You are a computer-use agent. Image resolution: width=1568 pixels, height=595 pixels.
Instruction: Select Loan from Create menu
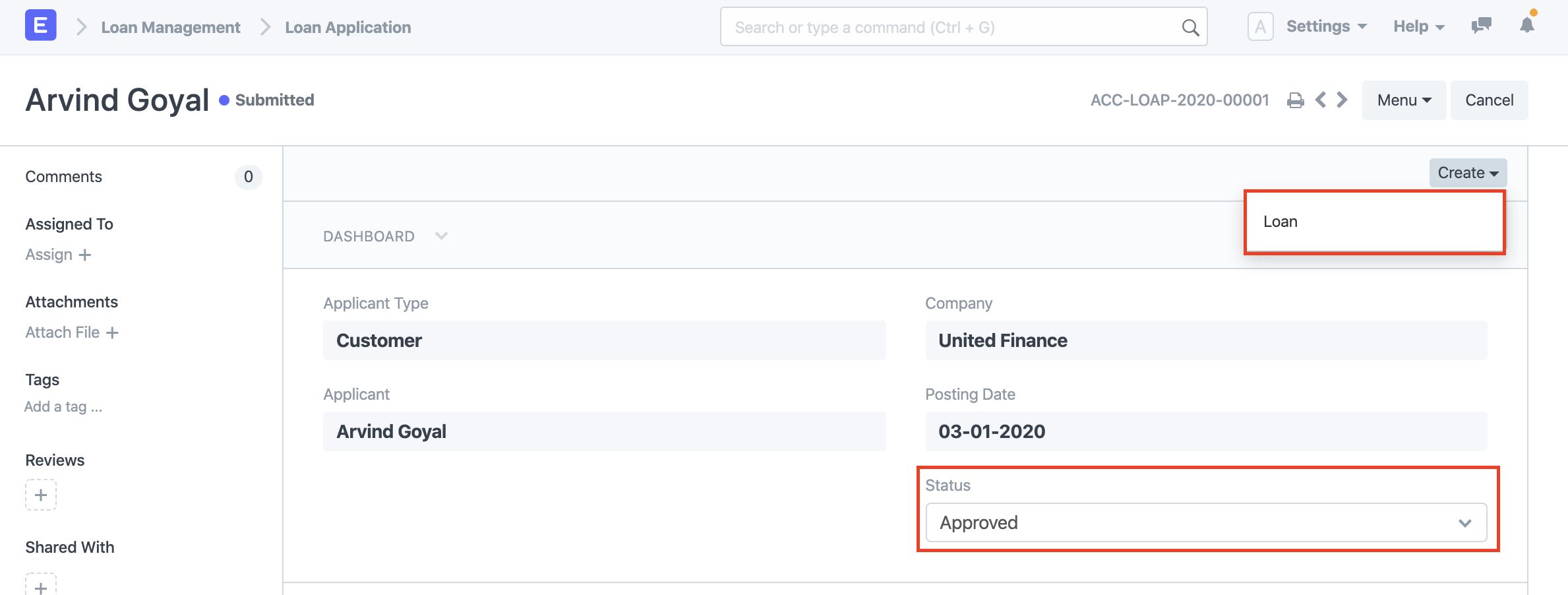pos(1281,222)
